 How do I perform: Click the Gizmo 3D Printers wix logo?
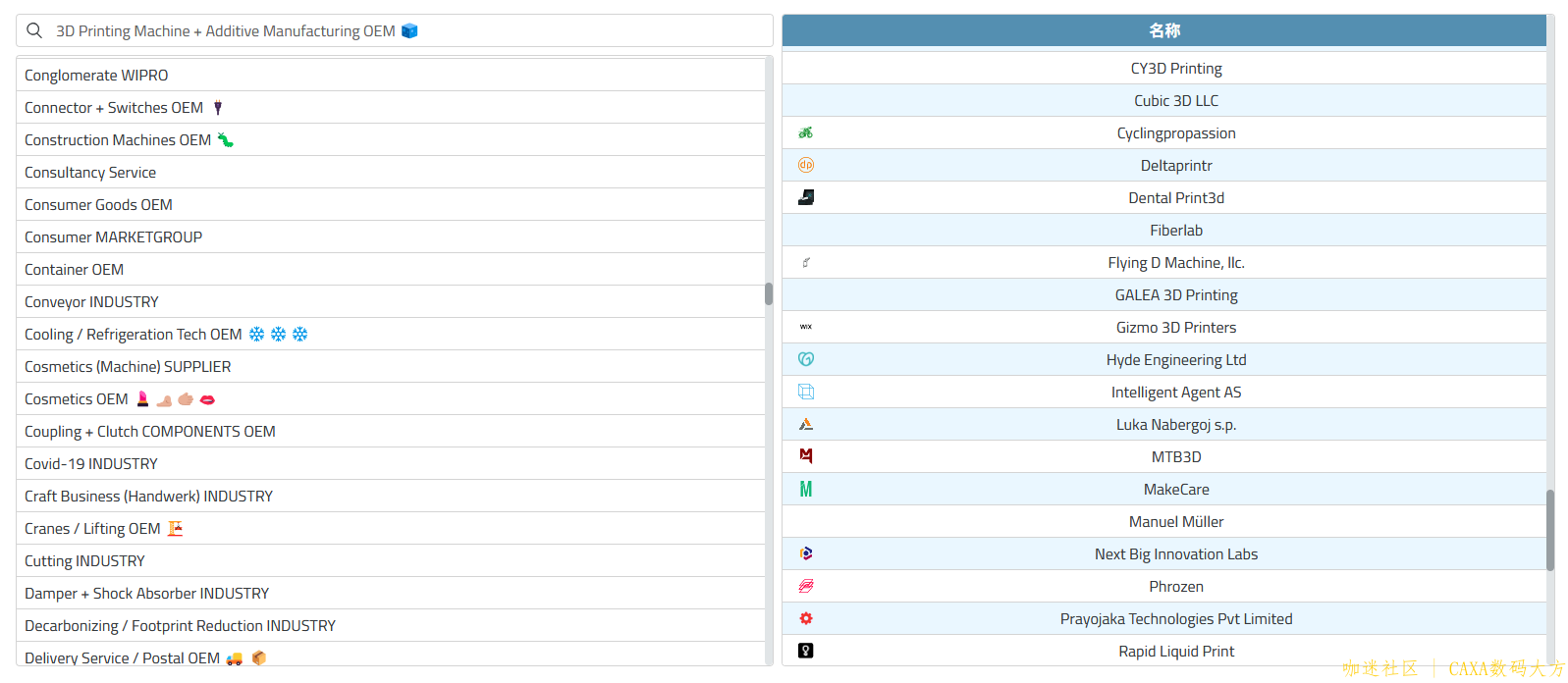[806, 327]
